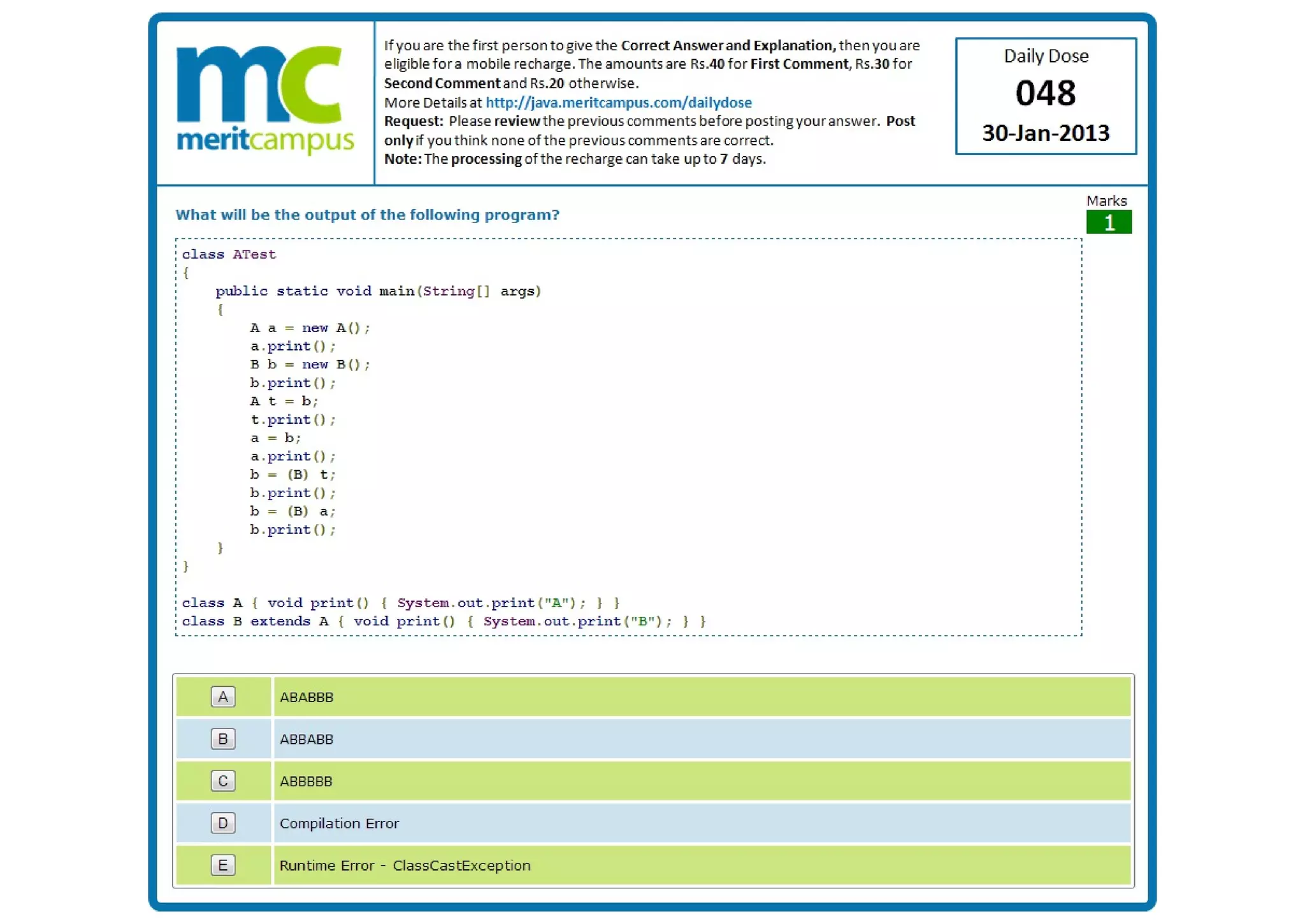This screenshot has height=924, width=1305.
Task: Click the green Marks 1 badge
Action: pos(1108,222)
